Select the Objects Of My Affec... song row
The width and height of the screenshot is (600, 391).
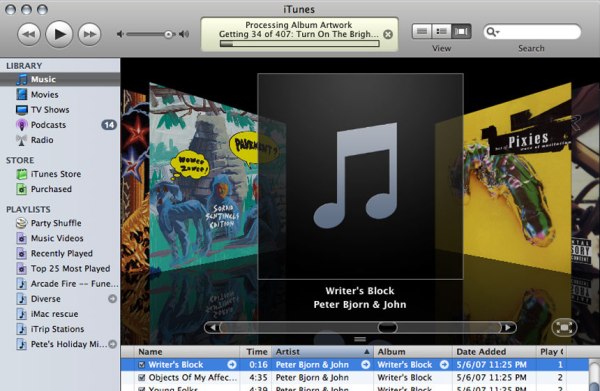355,378
